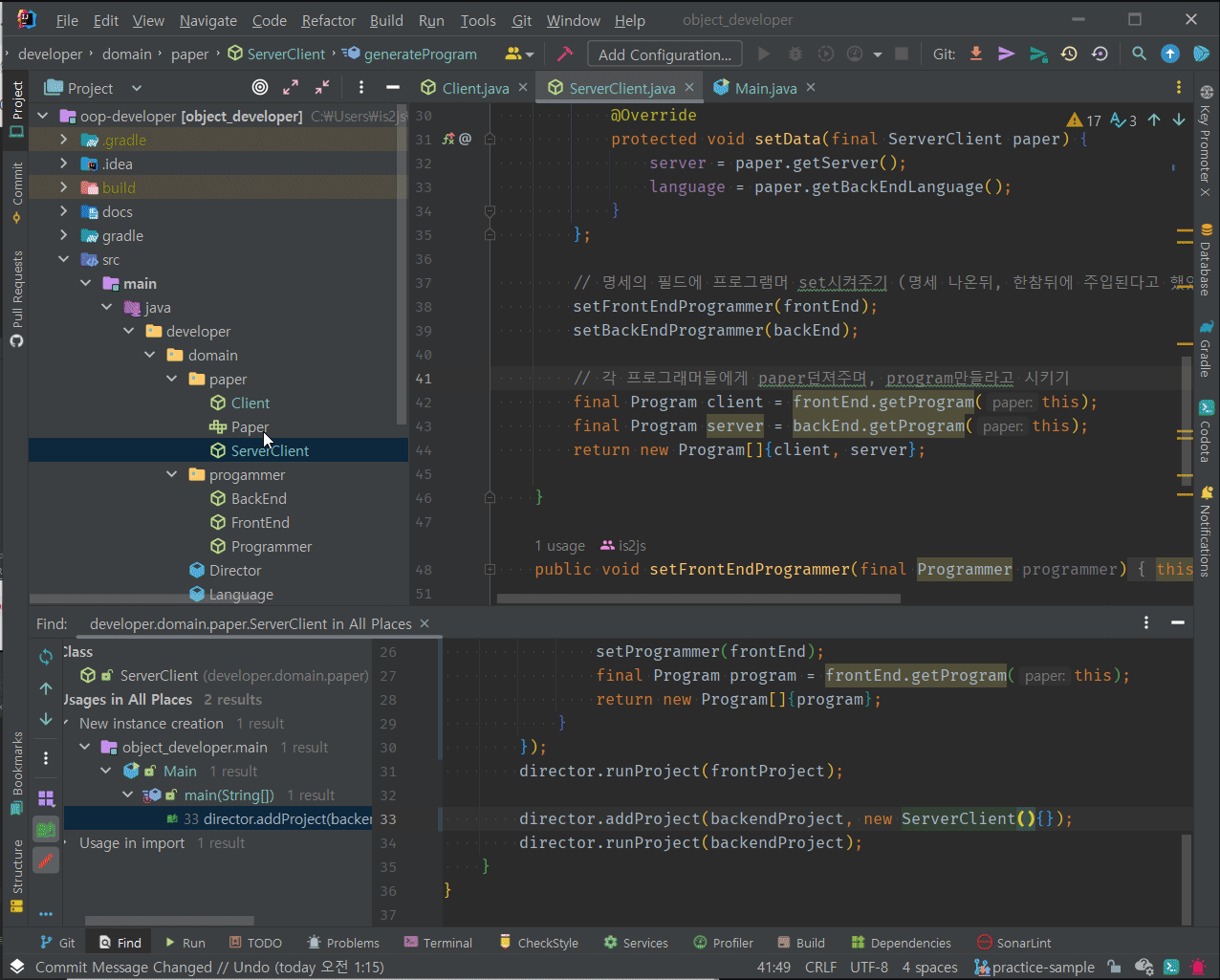1220x980 pixels.
Task: Click Collapse All icon in Project panel
Action: click(322, 88)
